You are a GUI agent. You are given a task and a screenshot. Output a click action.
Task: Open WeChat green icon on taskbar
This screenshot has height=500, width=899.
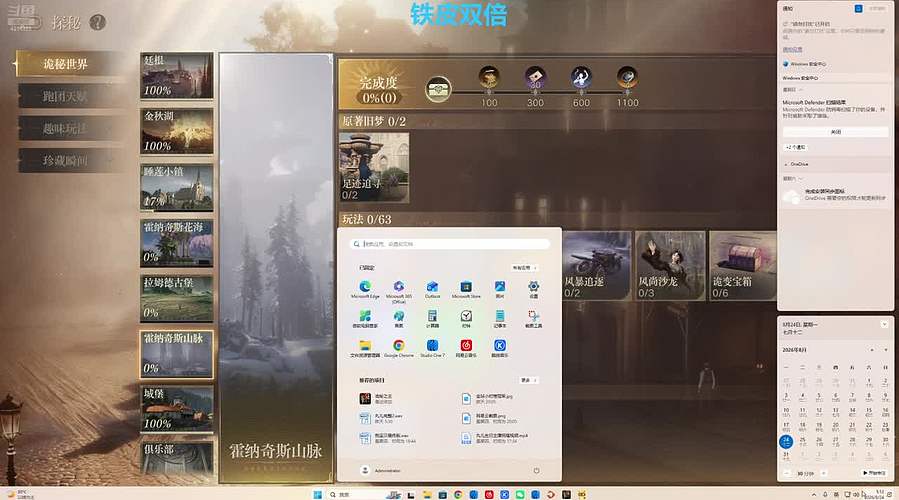(x=519, y=494)
